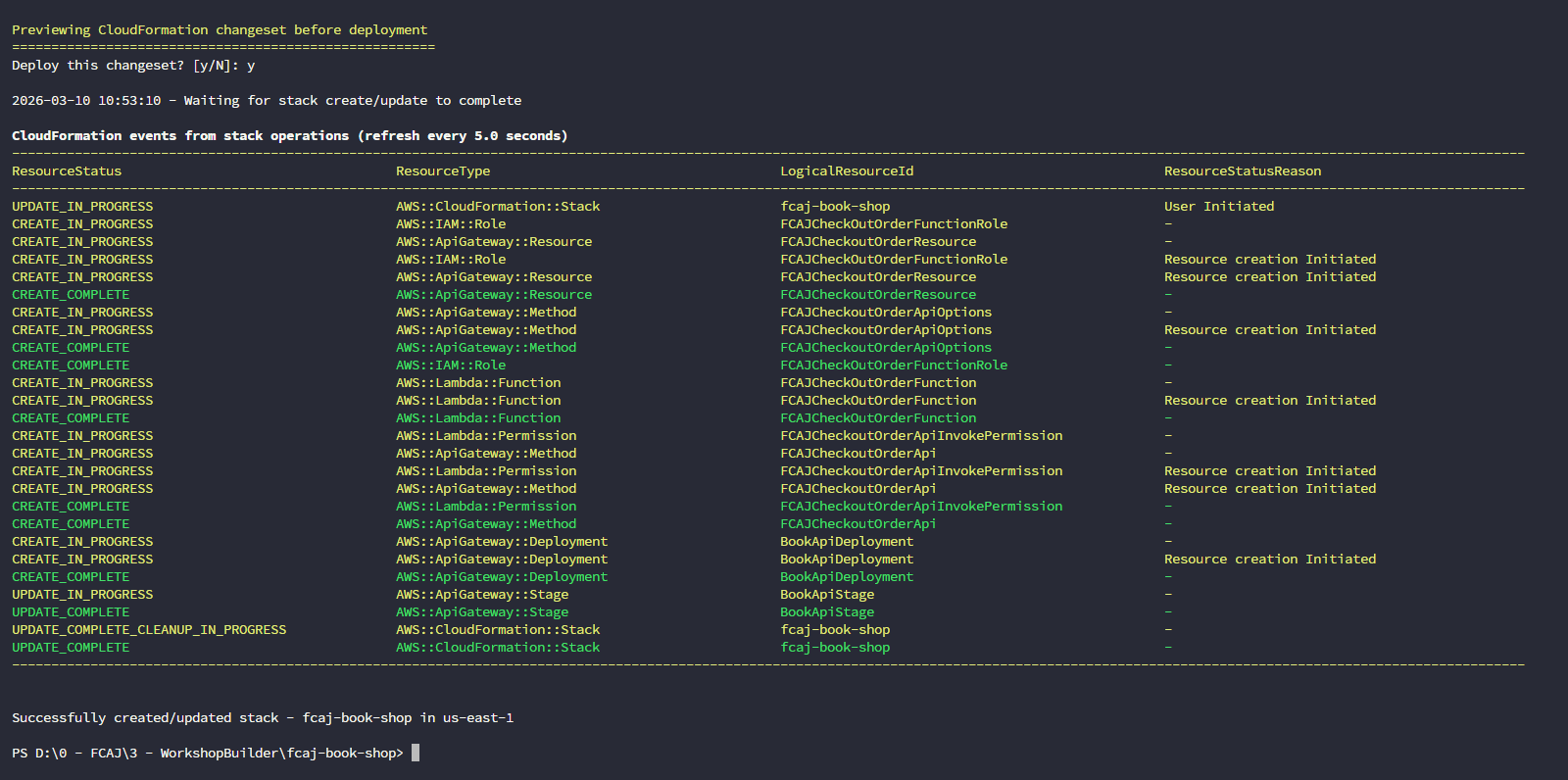Click CREATE_COMPLETE status of the Lambda::Function row
Image resolution: width=1568 pixels, height=780 pixels.
pos(71,417)
